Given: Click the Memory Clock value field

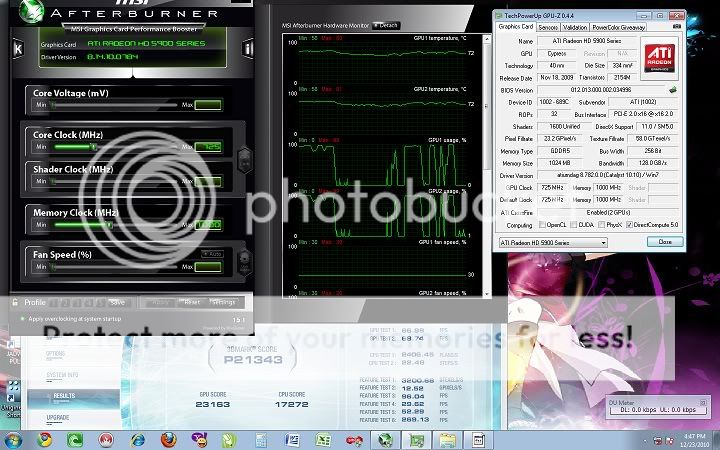Looking at the screenshot, I should tap(208, 225).
